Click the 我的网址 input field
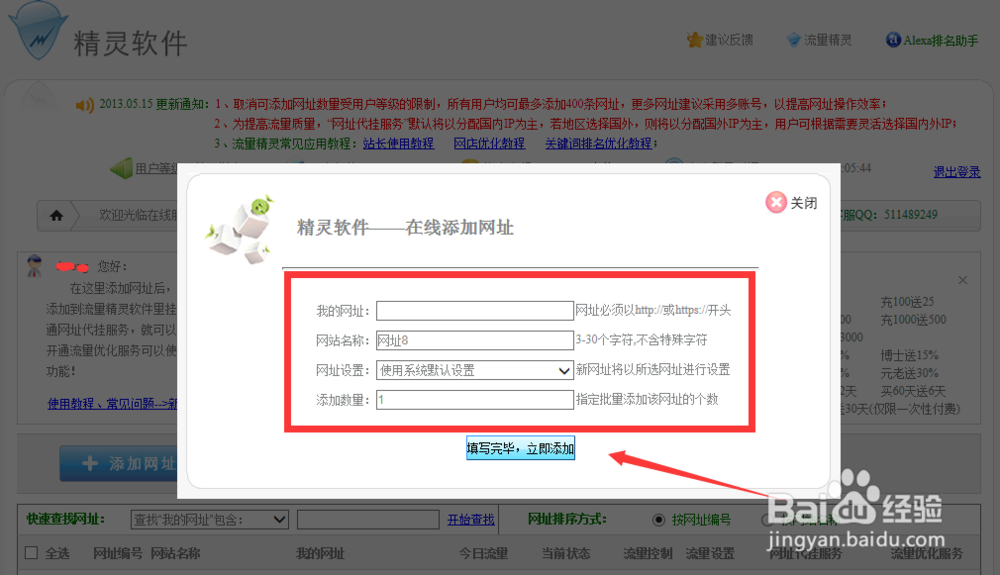Screen dimensions: 1000x575 474,310
